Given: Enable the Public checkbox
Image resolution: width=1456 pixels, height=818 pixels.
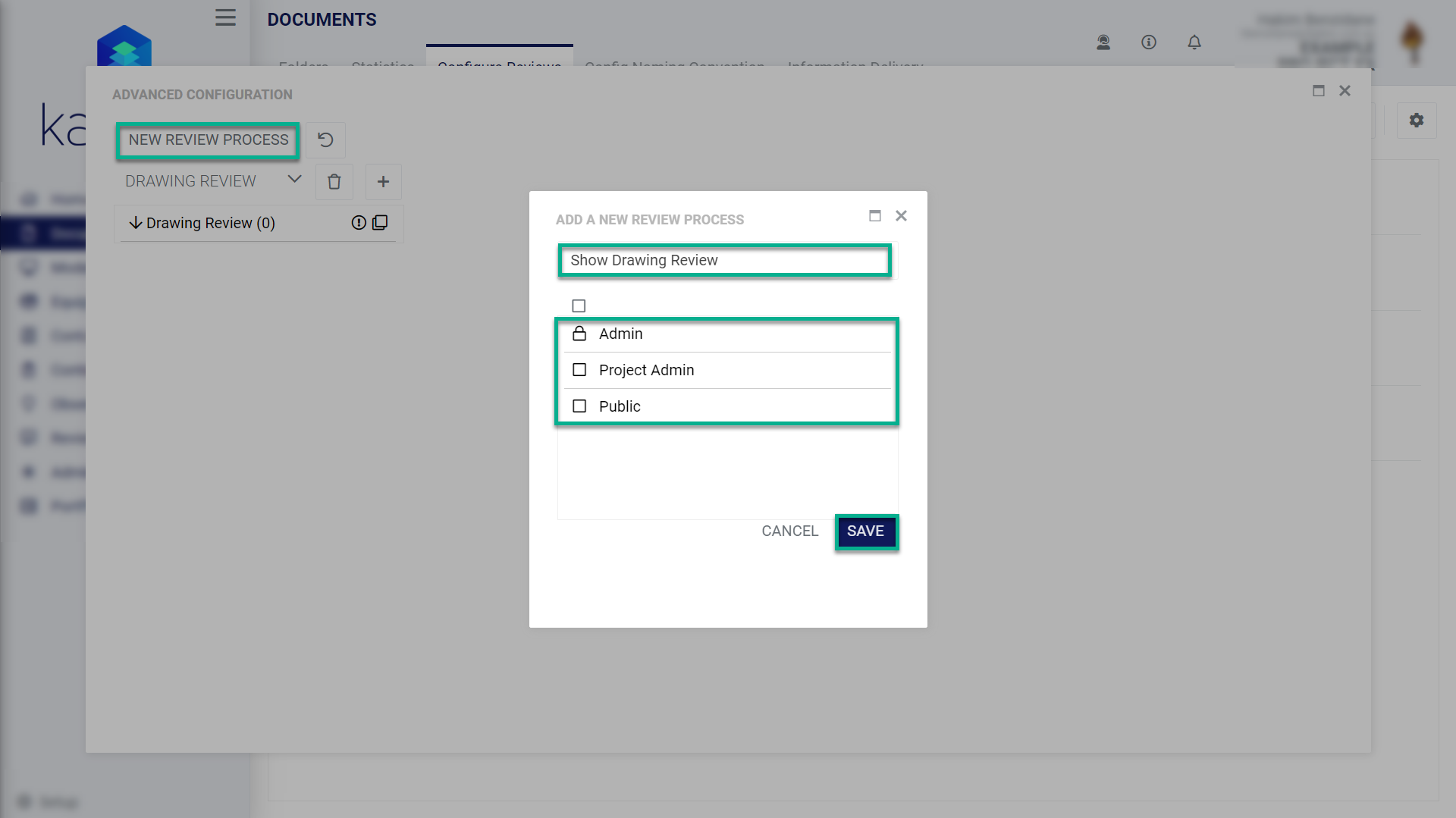Looking at the screenshot, I should tap(579, 406).
